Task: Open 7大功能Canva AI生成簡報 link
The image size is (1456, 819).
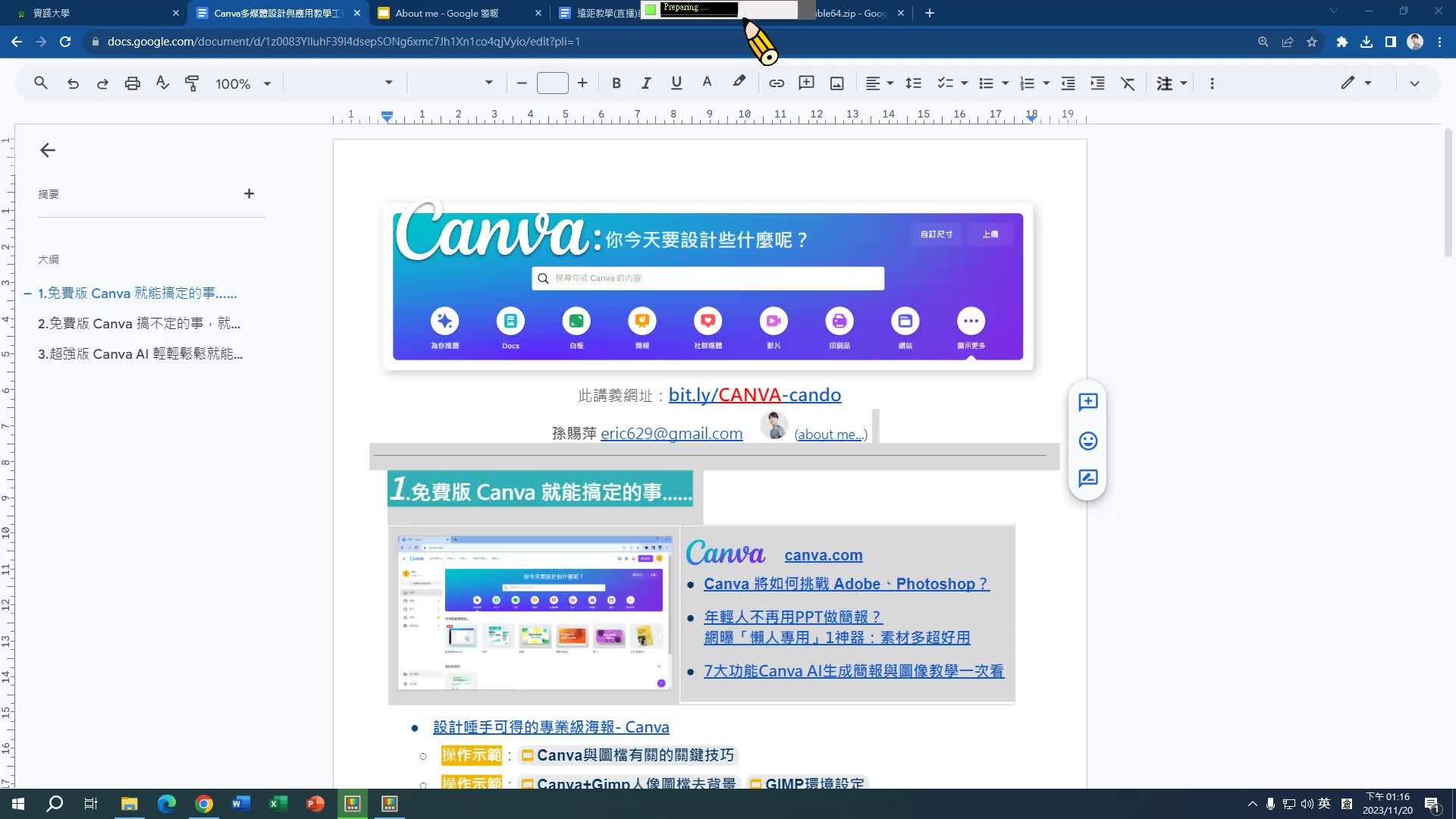Action: point(854,671)
